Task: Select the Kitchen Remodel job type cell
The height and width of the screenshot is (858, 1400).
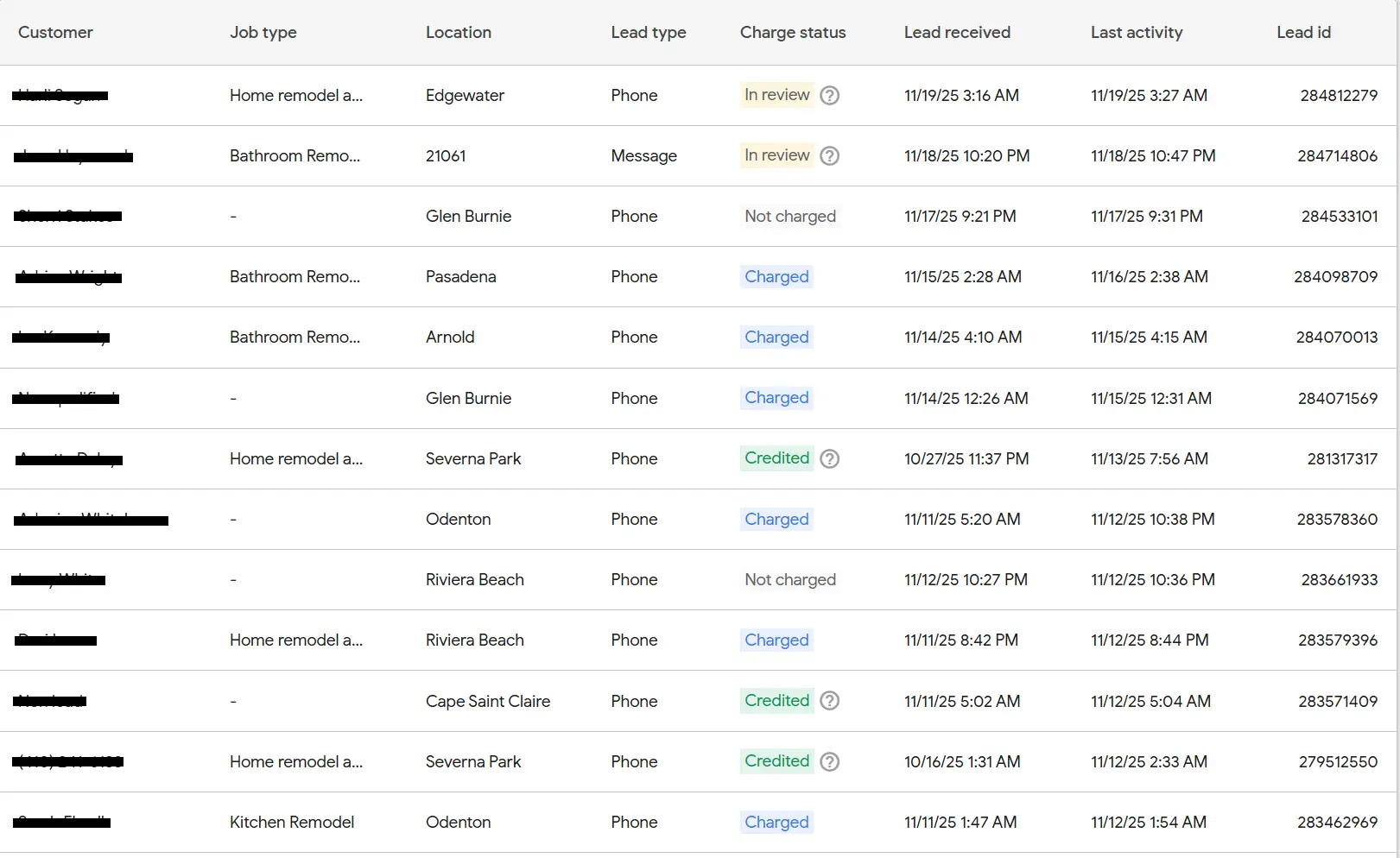Action: (x=292, y=822)
